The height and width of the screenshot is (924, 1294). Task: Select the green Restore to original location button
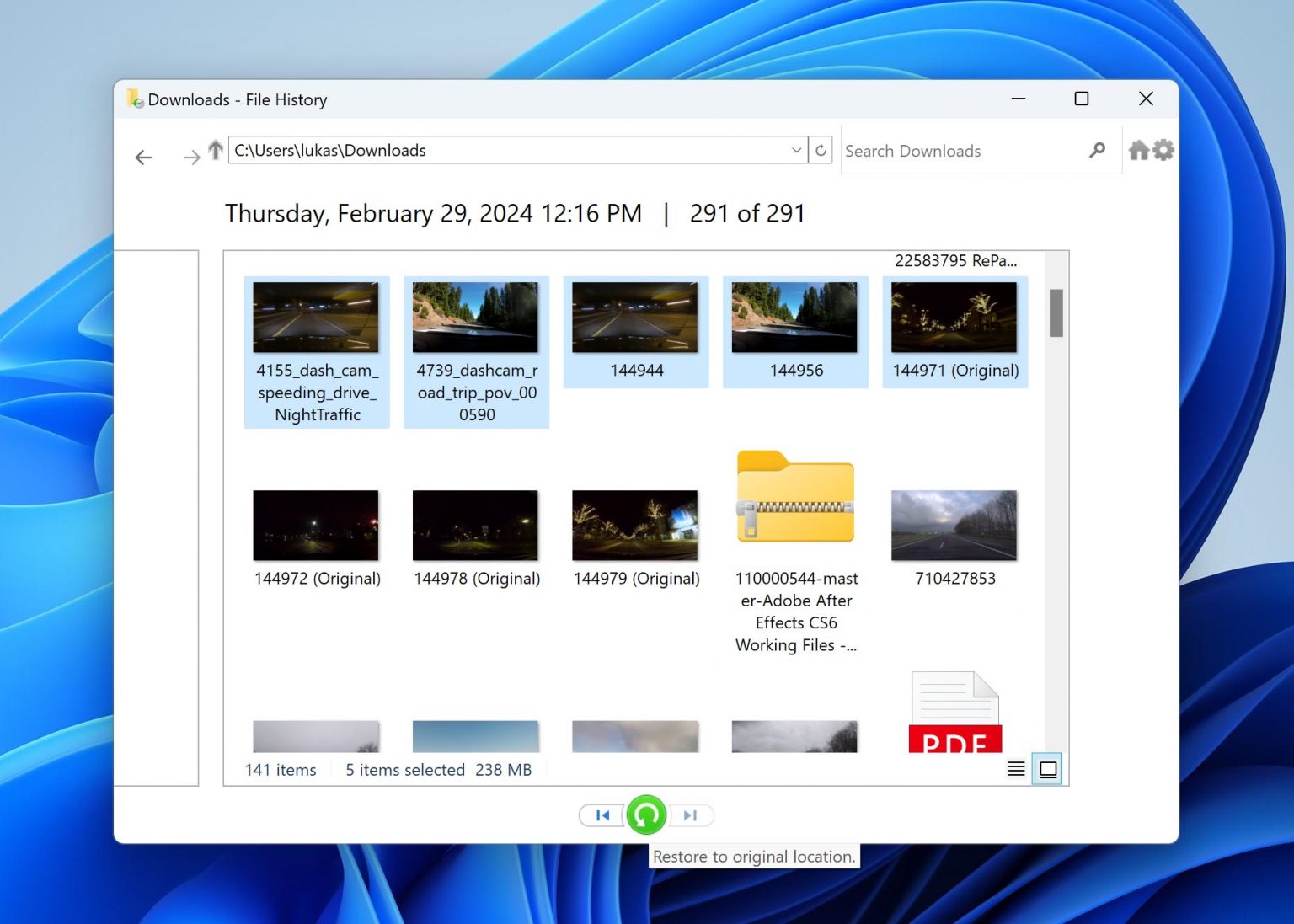pos(645,815)
